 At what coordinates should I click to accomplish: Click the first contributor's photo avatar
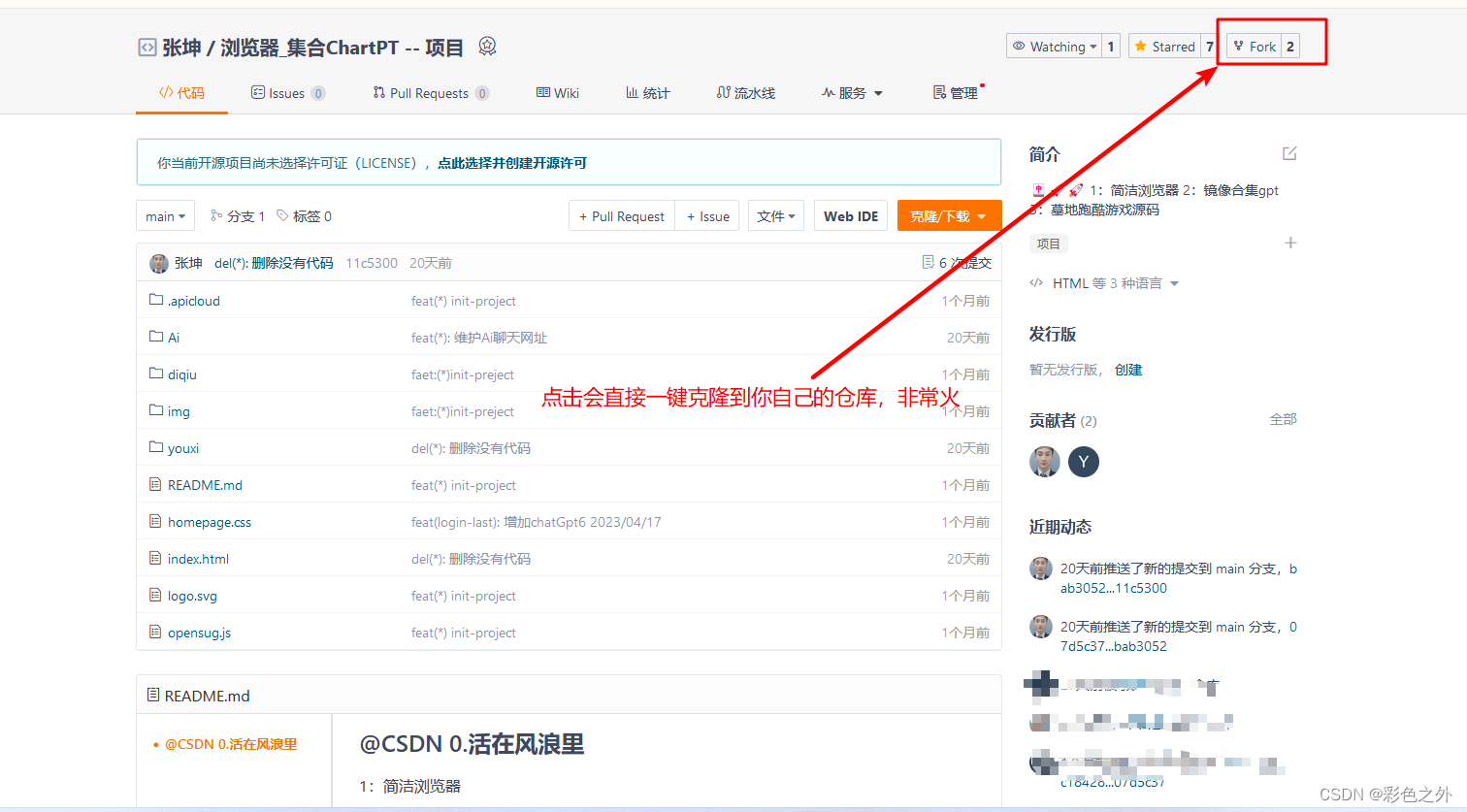(x=1045, y=462)
